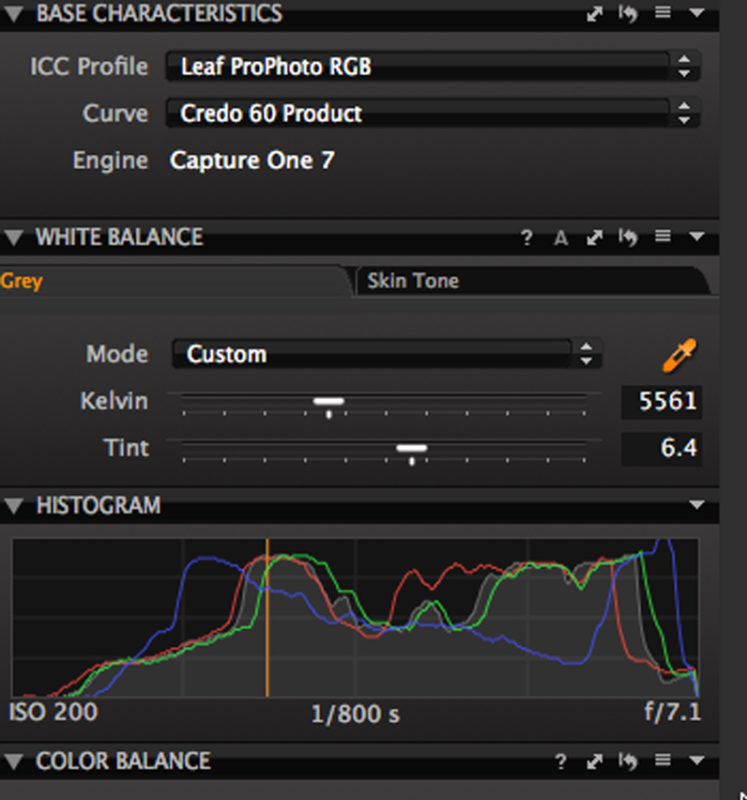Screen dimensions: 747x800
Task: Pick white balance with the orange eyedropper
Action: point(679,354)
